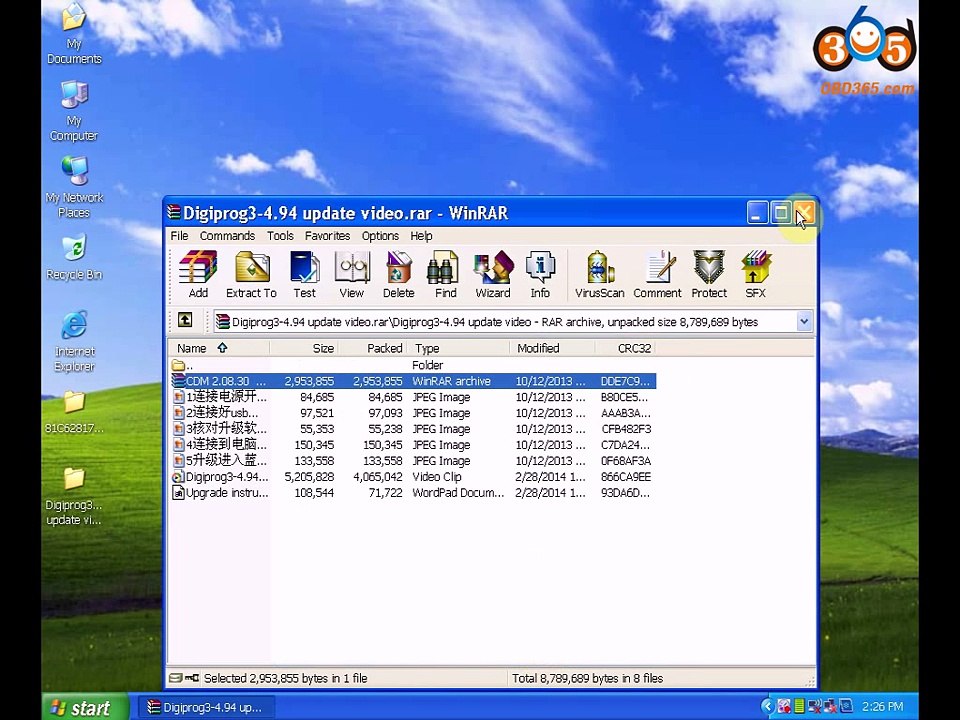The height and width of the screenshot is (720, 960).
Task: Click the Protect archive icon
Action: [x=709, y=274]
